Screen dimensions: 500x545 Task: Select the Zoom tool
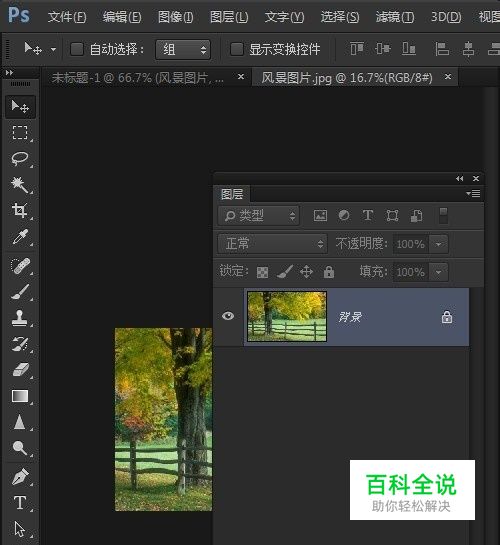[20, 448]
